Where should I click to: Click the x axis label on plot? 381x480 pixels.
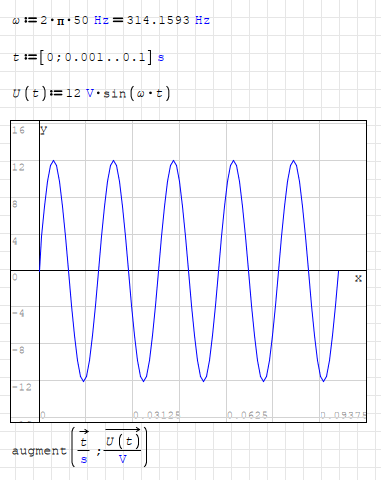click(x=358, y=278)
